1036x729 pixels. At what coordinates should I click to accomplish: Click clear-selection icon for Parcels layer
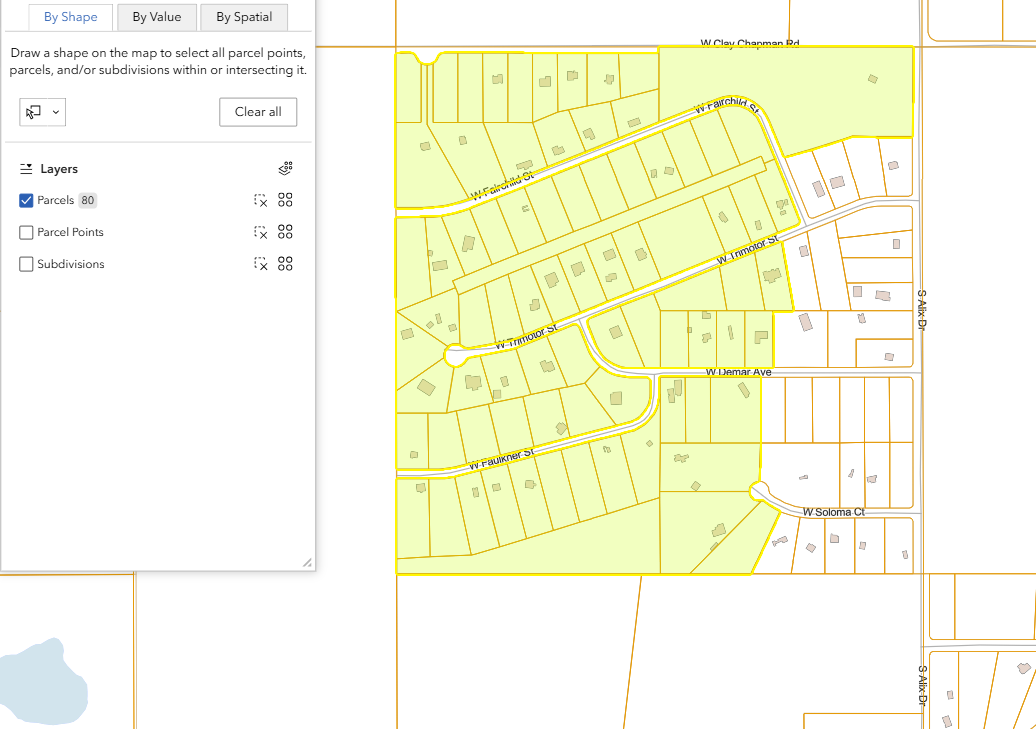click(x=258, y=200)
